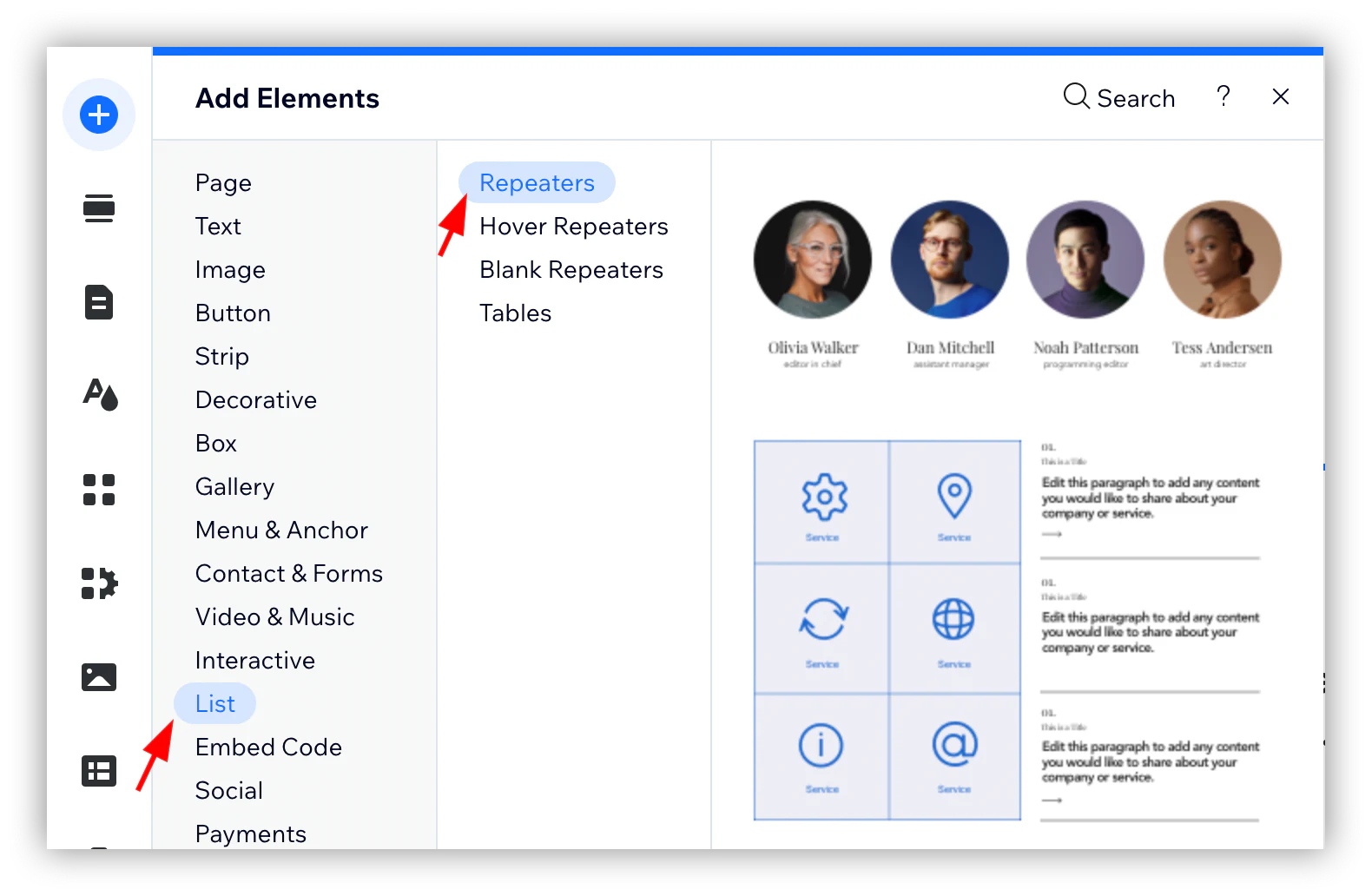Select the Button category

tap(233, 313)
